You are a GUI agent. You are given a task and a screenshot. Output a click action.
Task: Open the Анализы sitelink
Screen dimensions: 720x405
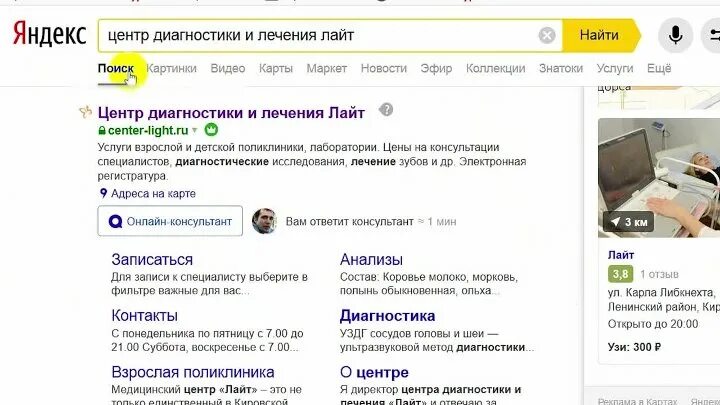click(x=371, y=259)
